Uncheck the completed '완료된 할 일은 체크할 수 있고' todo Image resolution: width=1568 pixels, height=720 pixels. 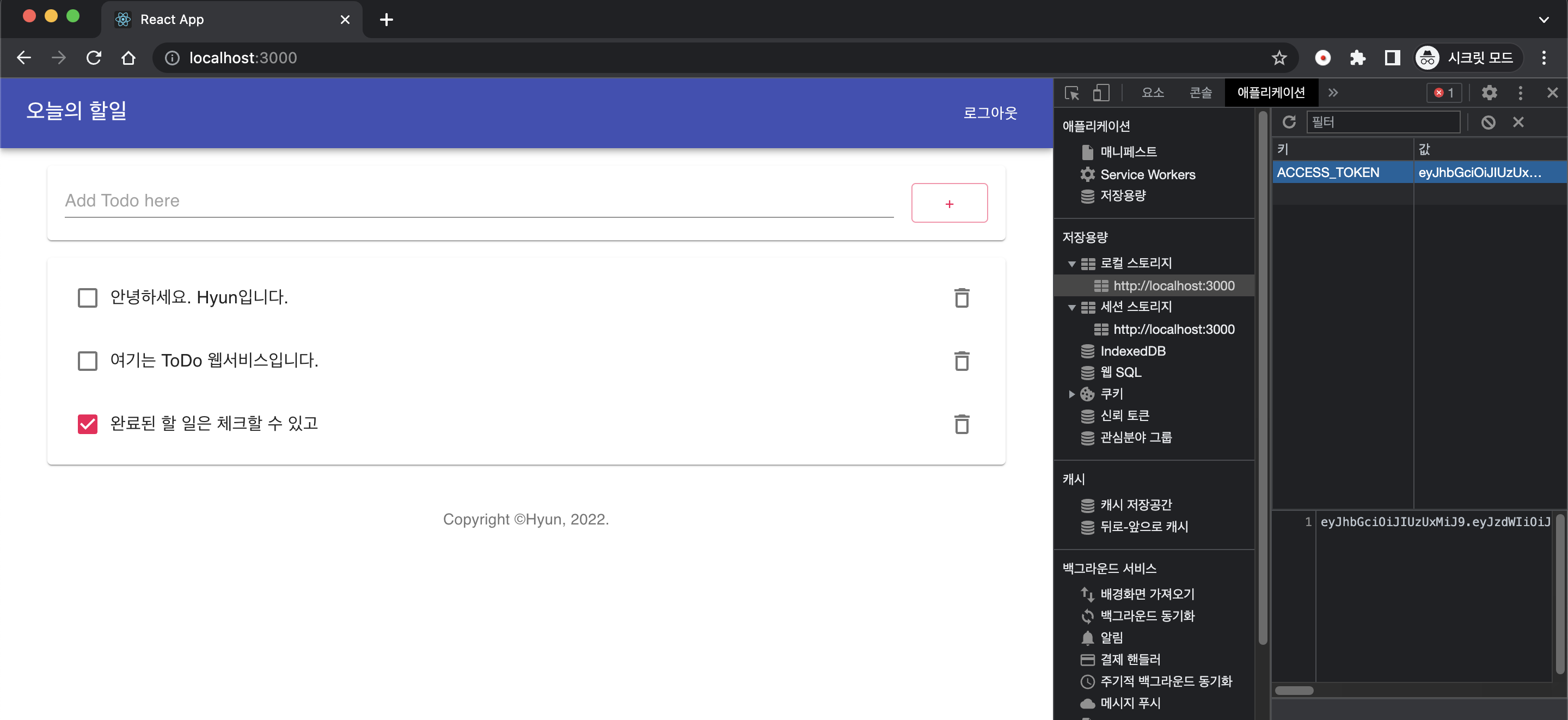pyautogui.click(x=88, y=424)
